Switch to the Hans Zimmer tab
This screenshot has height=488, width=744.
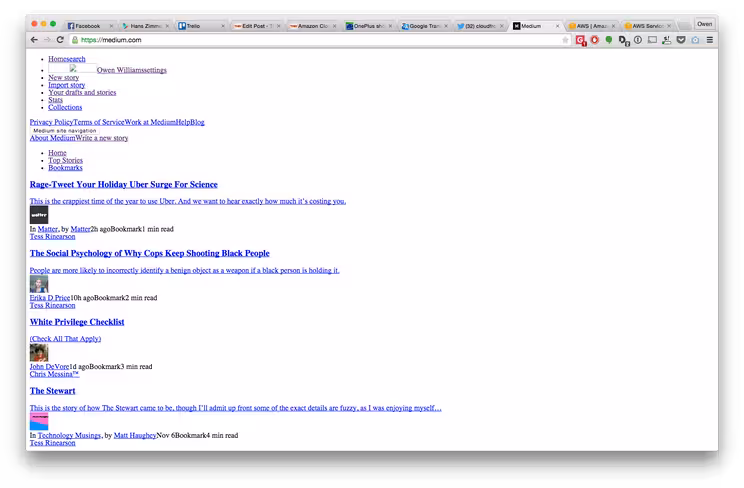click(x=146, y=26)
